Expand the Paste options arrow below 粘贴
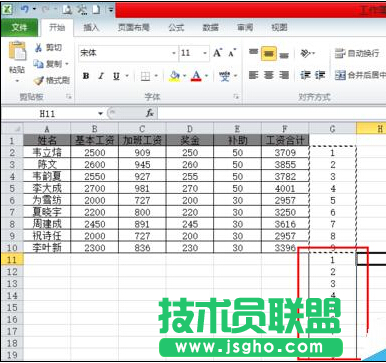The image size is (386, 363). [17, 81]
